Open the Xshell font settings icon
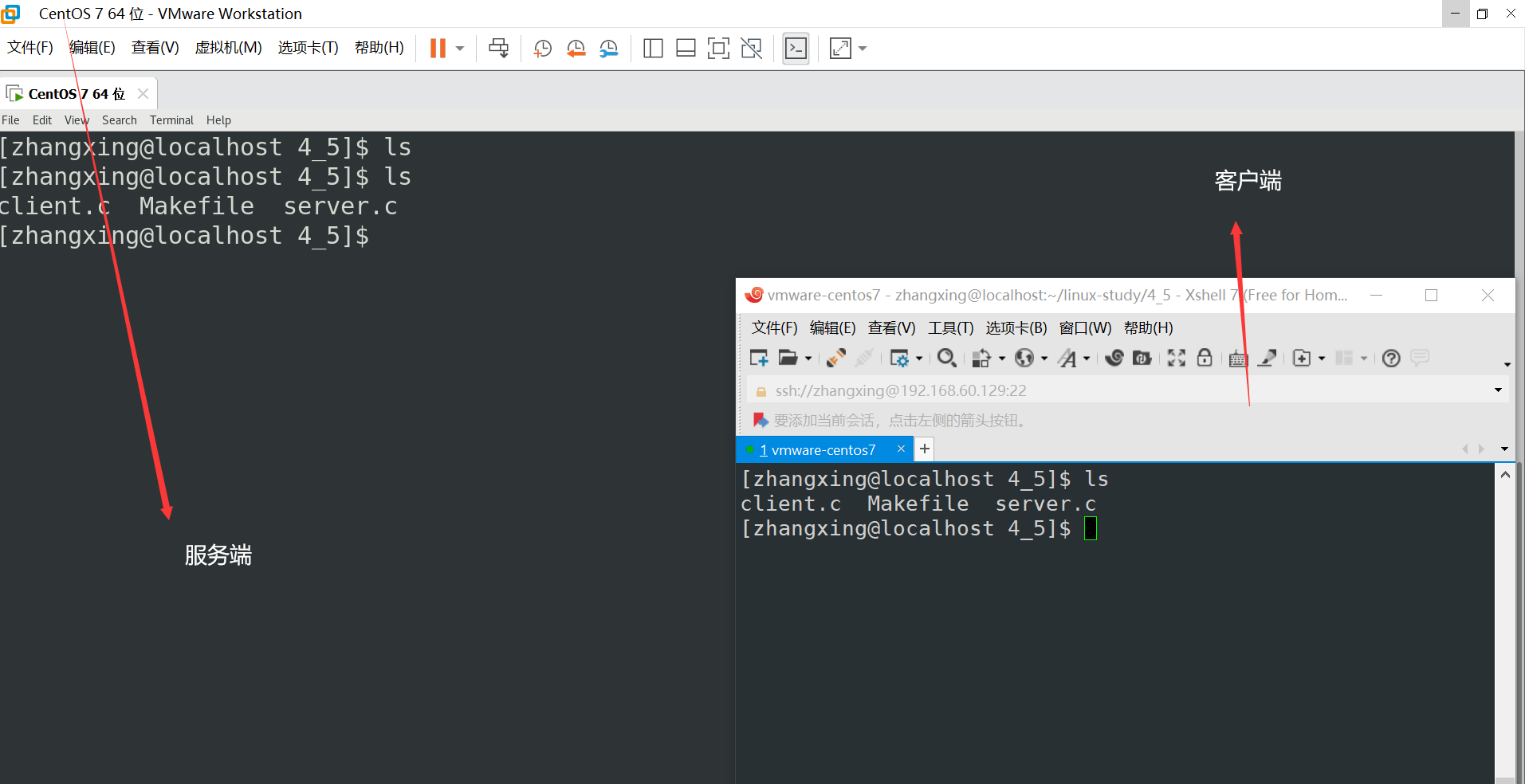Image resolution: width=1525 pixels, height=784 pixels. [1067, 359]
